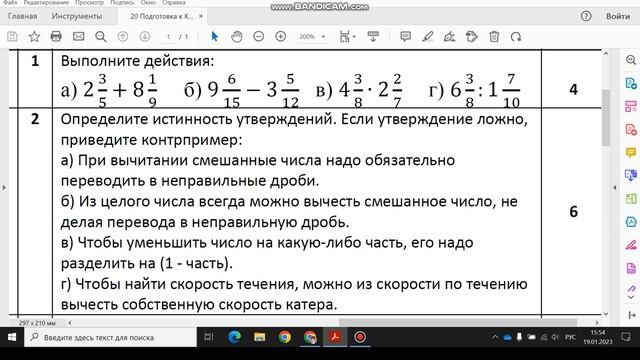Open the Редактирование menu
This screenshot has width=640, height=360.
point(46,2)
